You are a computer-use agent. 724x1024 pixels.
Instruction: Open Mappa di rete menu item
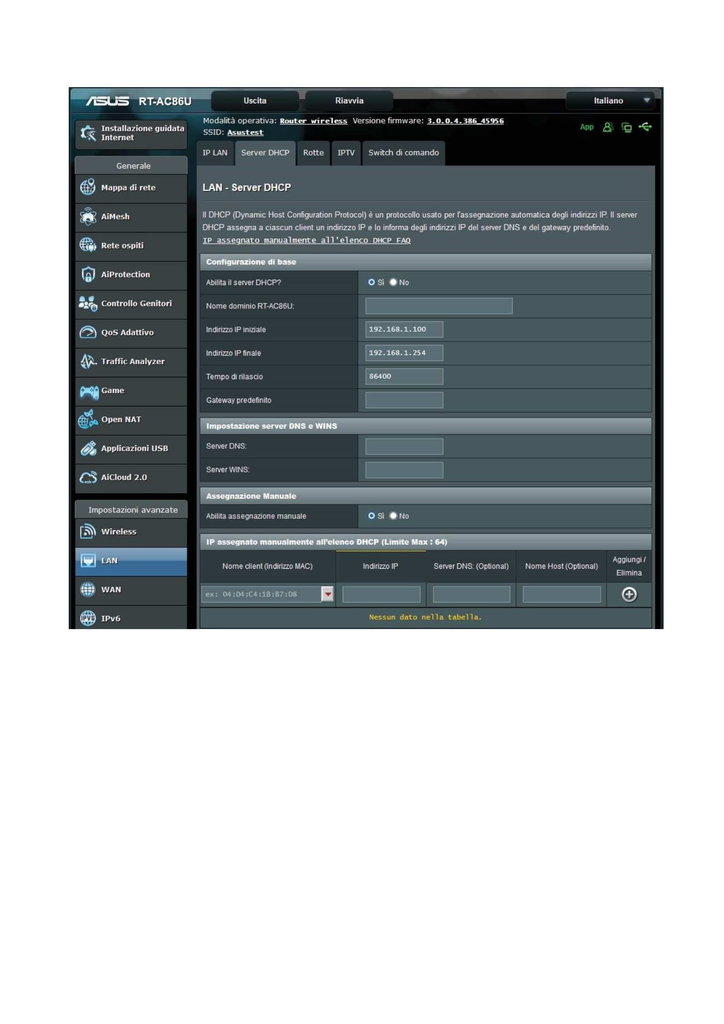(x=131, y=188)
